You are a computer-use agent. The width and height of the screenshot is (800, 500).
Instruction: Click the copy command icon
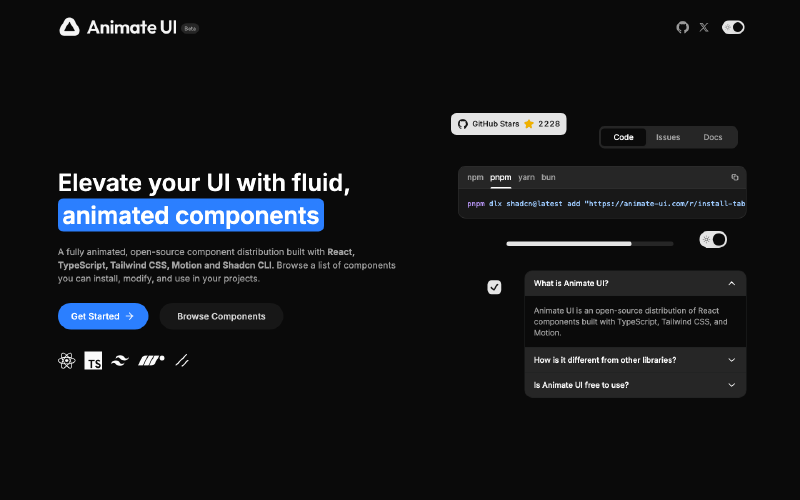pyautogui.click(x=735, y=177)
